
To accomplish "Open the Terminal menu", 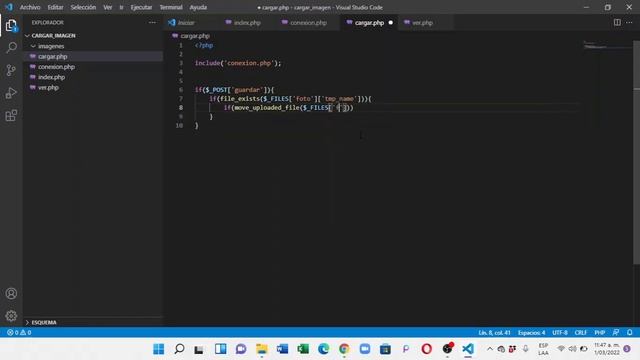I will coord(171,7).
